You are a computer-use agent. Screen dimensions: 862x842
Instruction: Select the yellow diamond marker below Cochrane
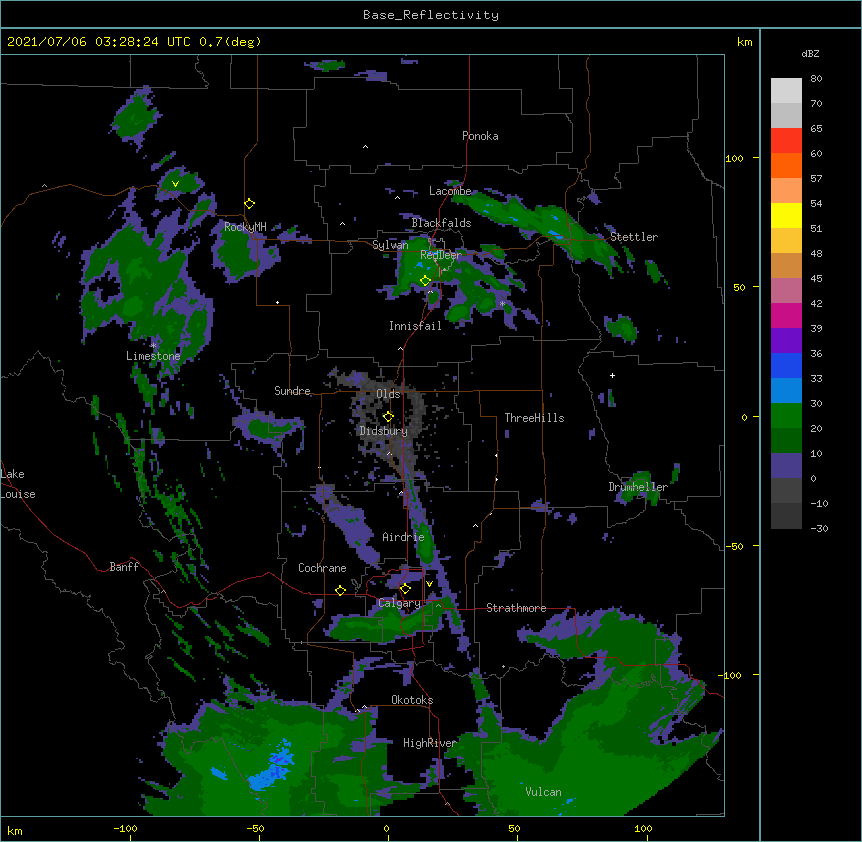click(340, 590)
